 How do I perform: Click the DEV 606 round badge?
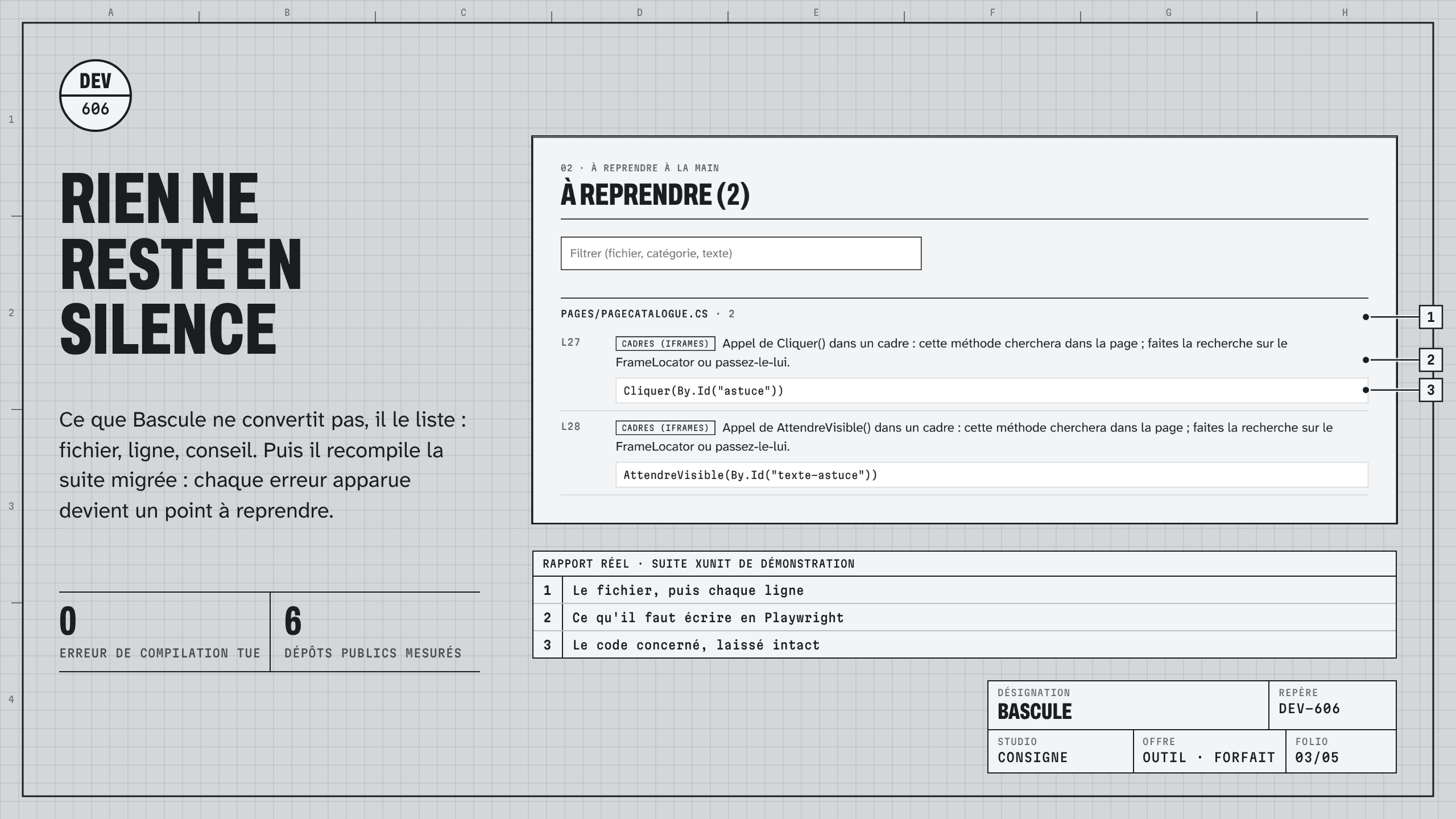(x=96, y=96)
